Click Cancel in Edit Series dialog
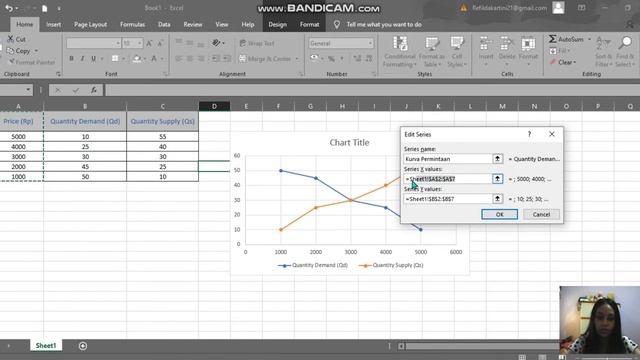640x360 pixels. pyautogui.click(x=541, y=214)
